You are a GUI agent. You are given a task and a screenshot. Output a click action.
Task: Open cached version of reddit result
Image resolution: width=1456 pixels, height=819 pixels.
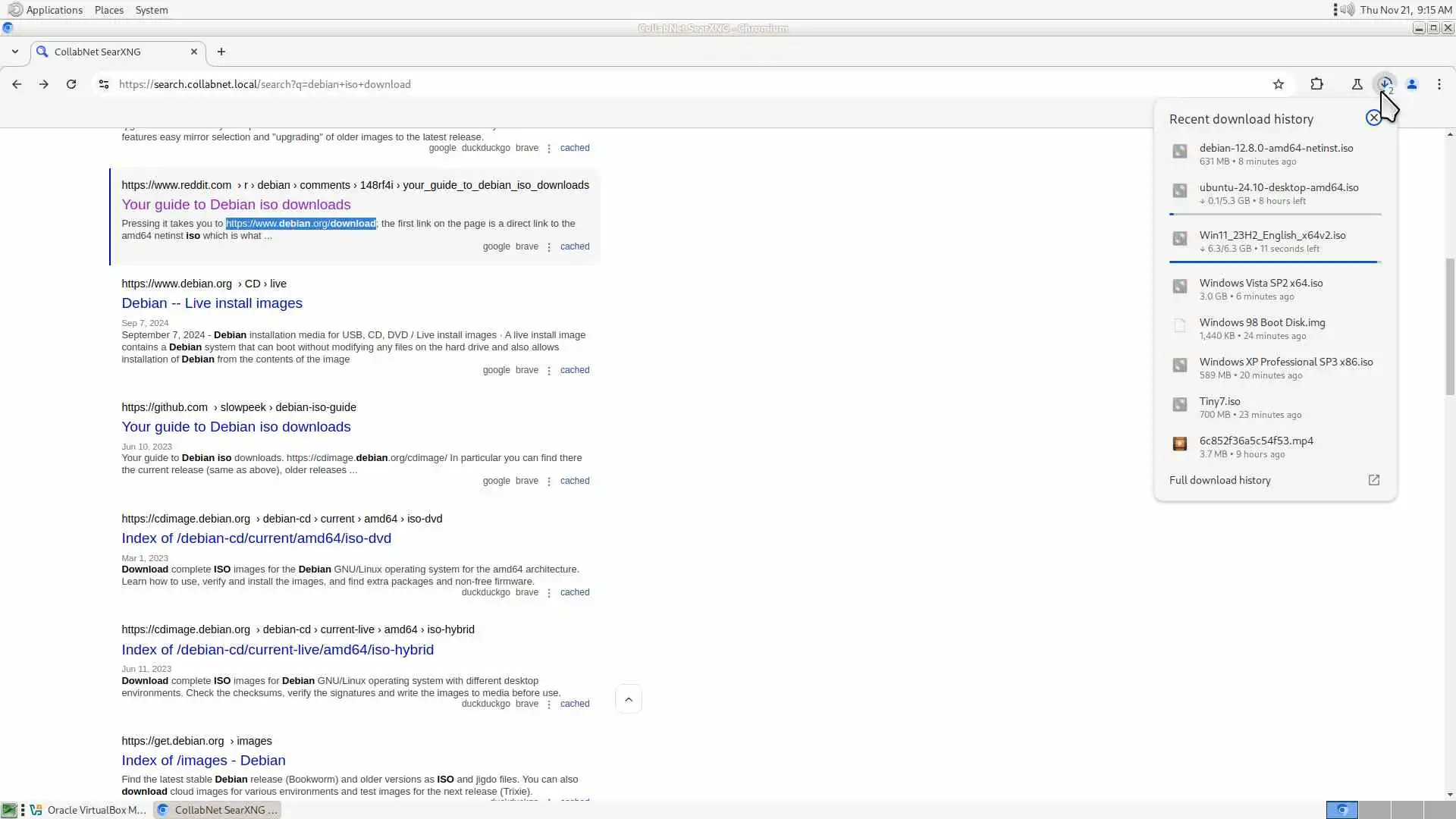click(574, 246)
